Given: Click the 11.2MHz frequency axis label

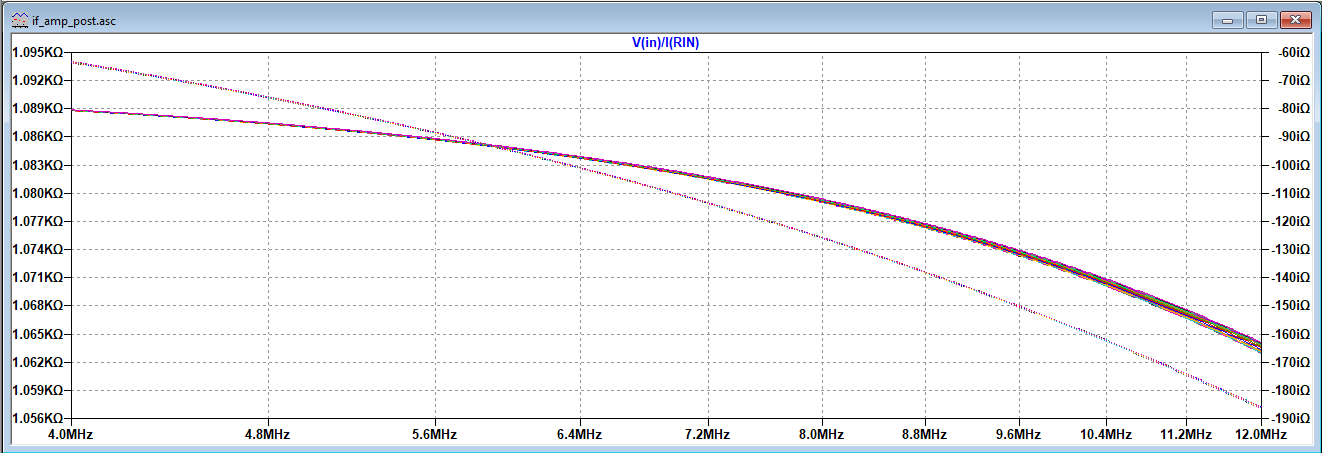Looking at the screenshot, I should (1186, 435).
